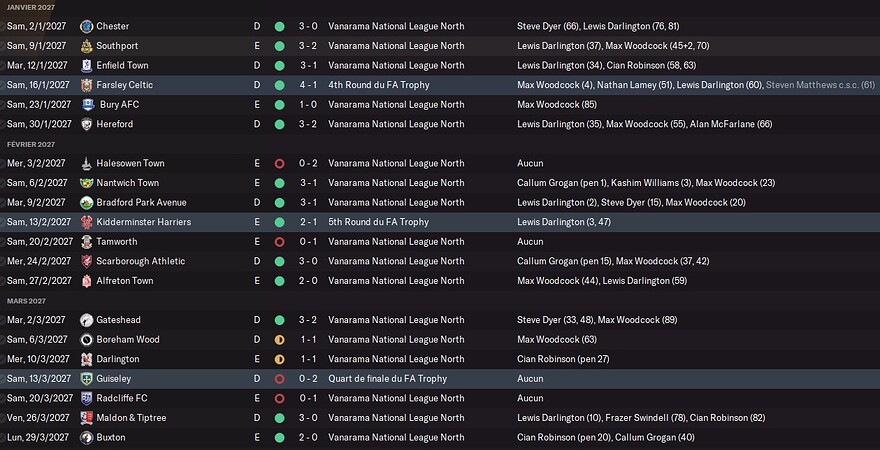
Task: Click the Buxton club badge
Action: (86, 438)
